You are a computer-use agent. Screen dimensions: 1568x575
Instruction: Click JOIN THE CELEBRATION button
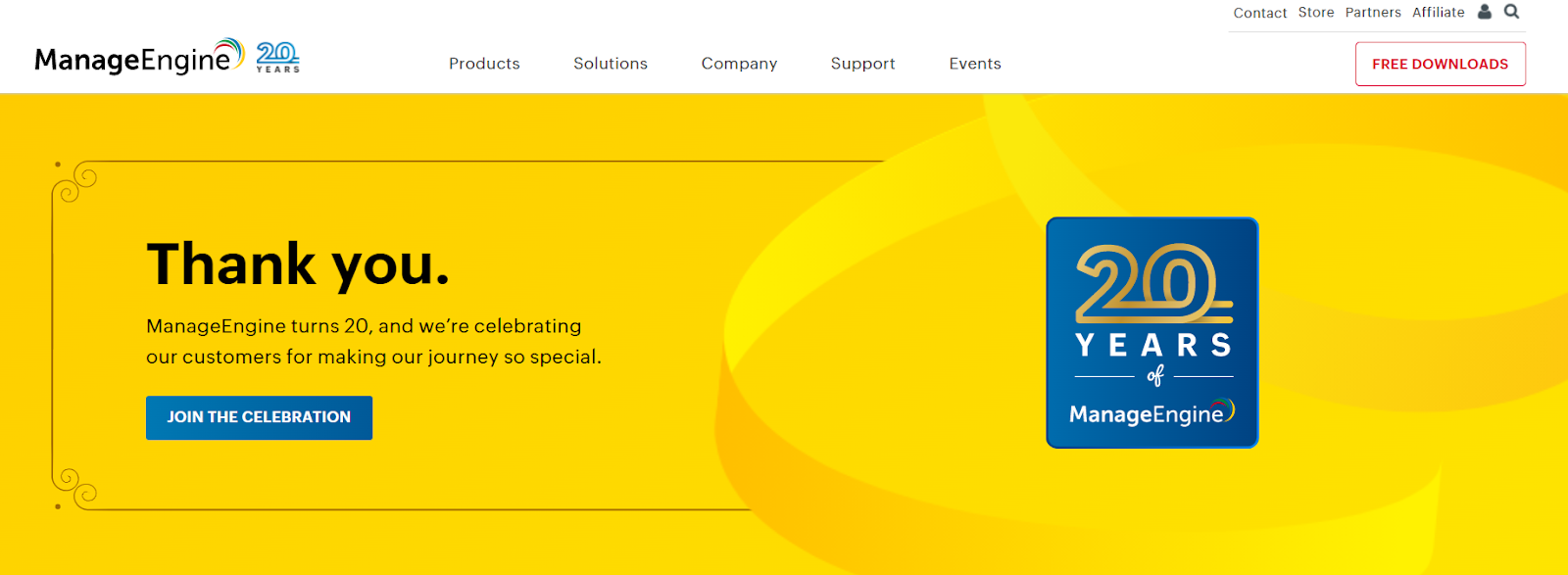click(x=259, y=417)
